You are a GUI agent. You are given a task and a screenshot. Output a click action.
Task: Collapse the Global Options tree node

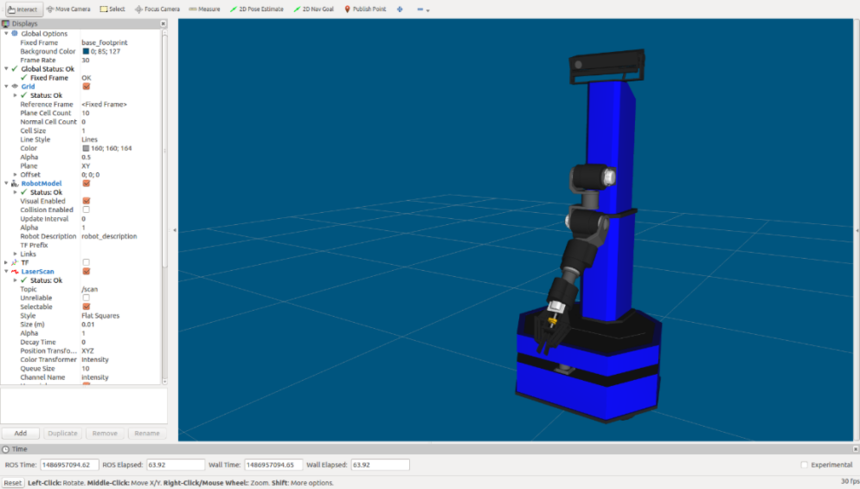[x=6, y=33]
